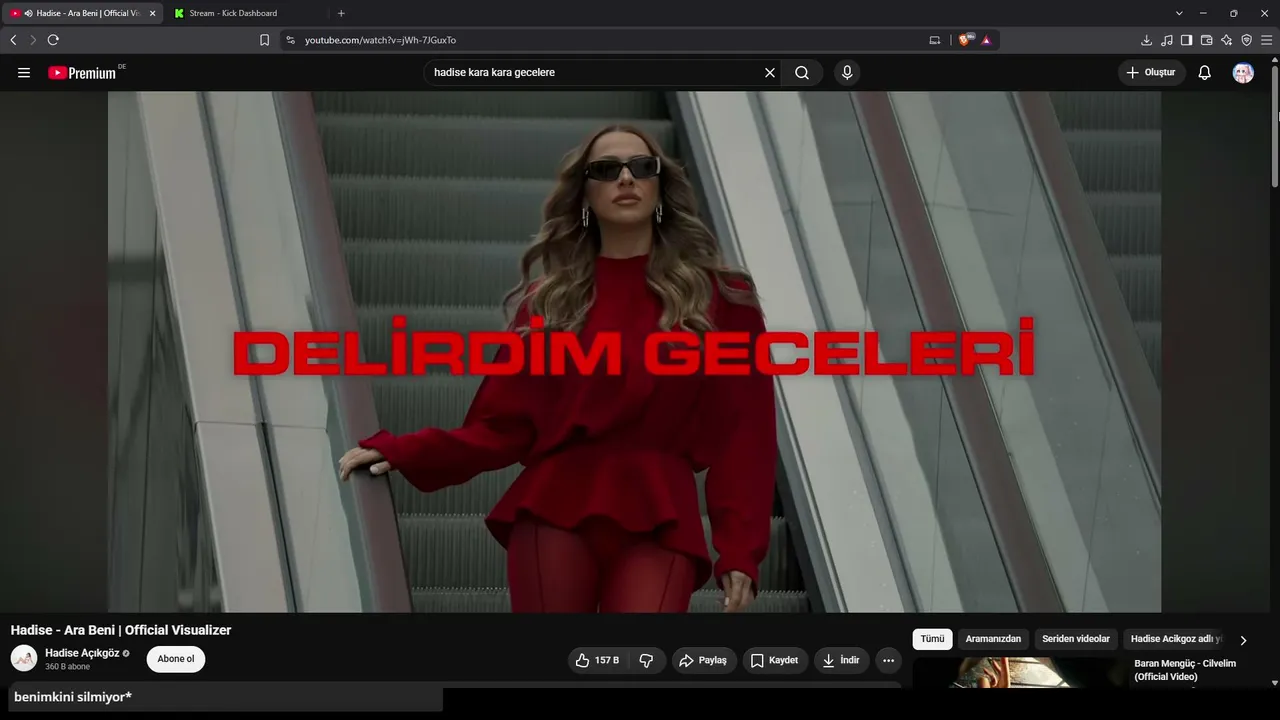
Task: Open Brave Rewards triangle icon
Action: pos(986,40)
